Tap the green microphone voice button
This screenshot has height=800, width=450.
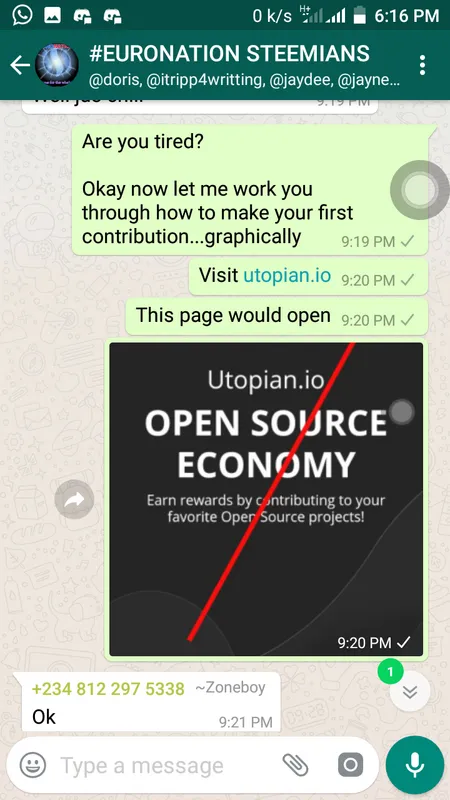(x=415, y=765)
